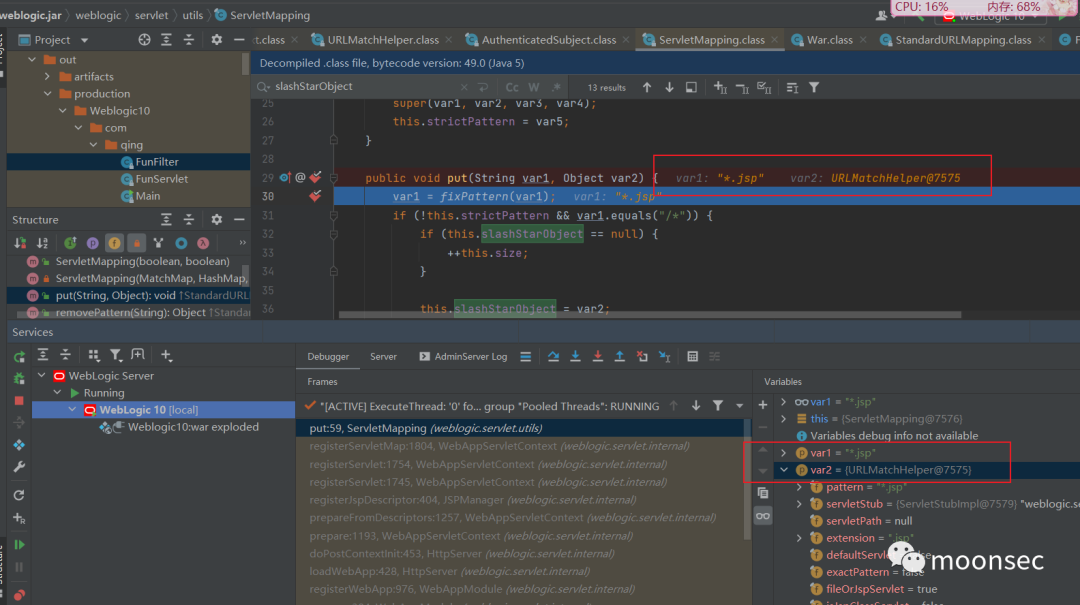Step out using the blue up arrow
Image resolution: width=1080 pixels, height=605 pixels.
pyautogui.click(x=619, y=356)
